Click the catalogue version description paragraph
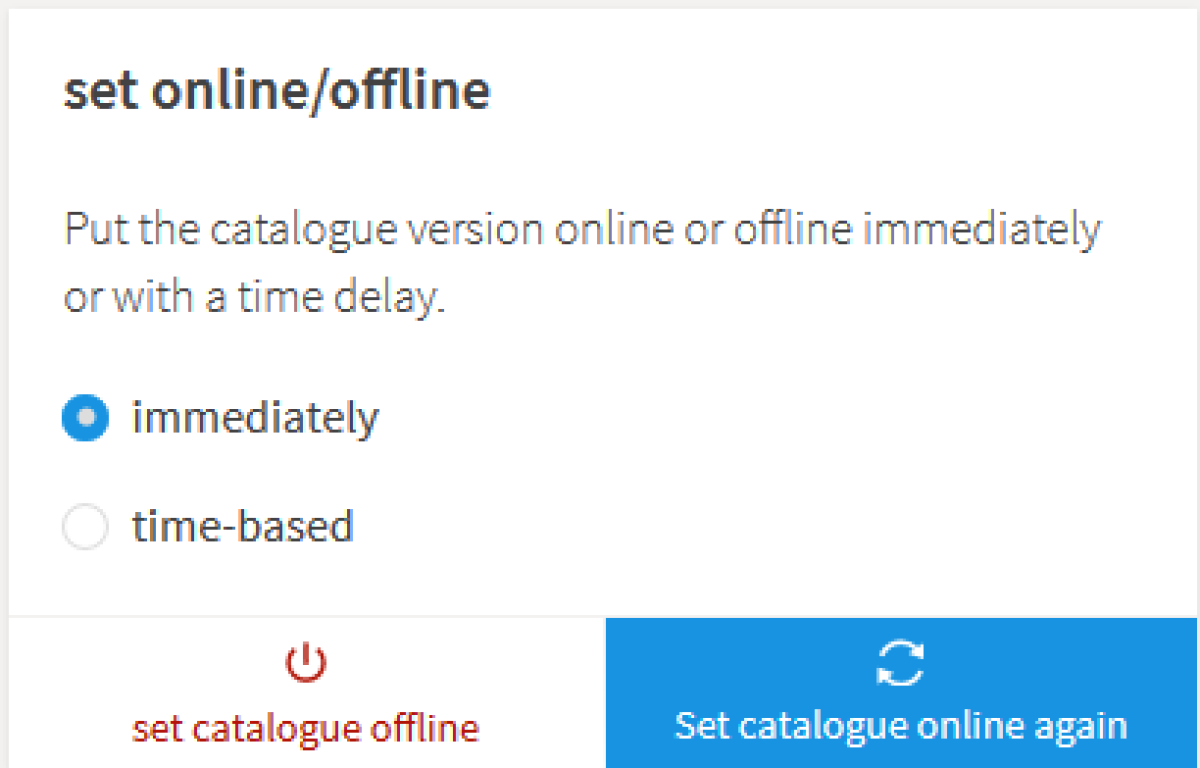Screen dimensions: 1200x768 point(582,264)
